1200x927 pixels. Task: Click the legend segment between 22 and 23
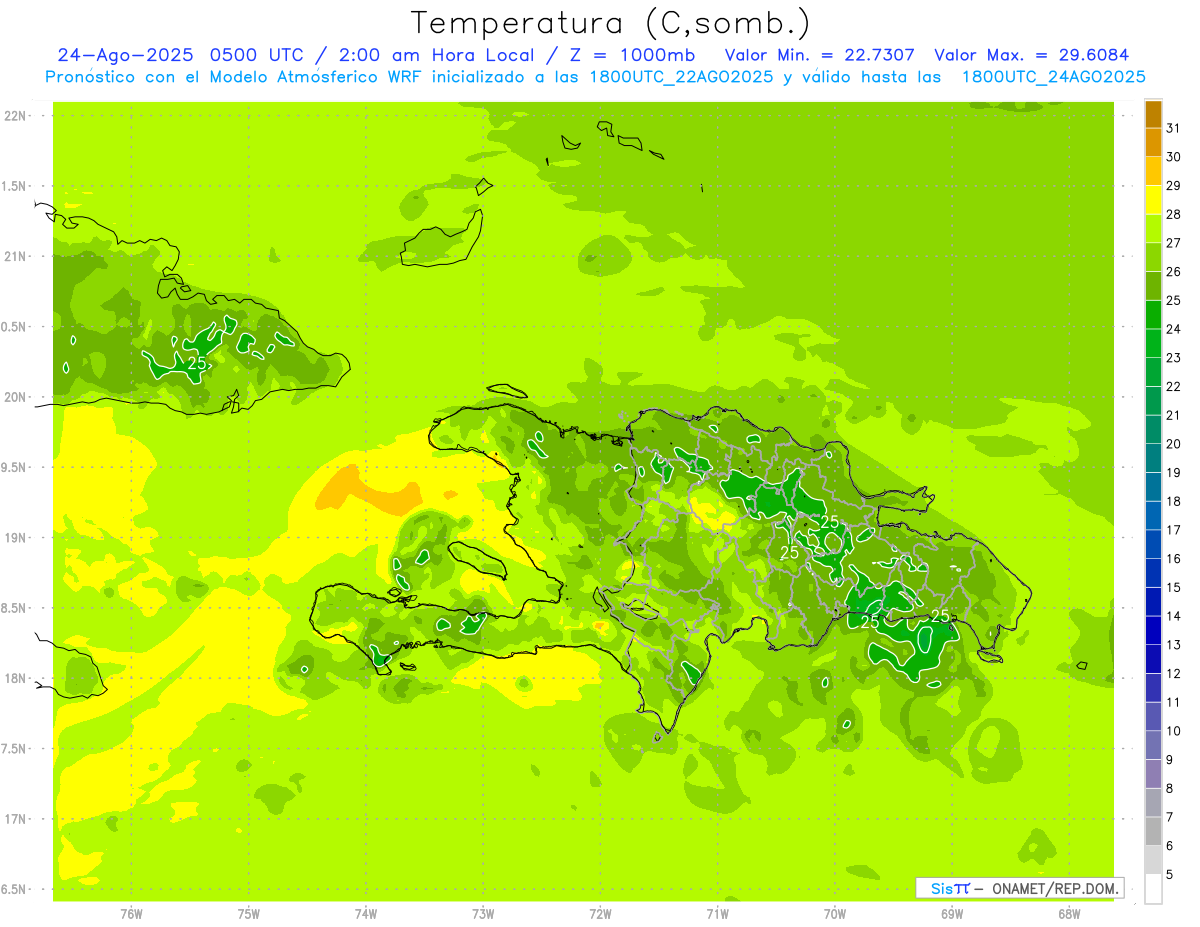click(x=1153, y=373)
